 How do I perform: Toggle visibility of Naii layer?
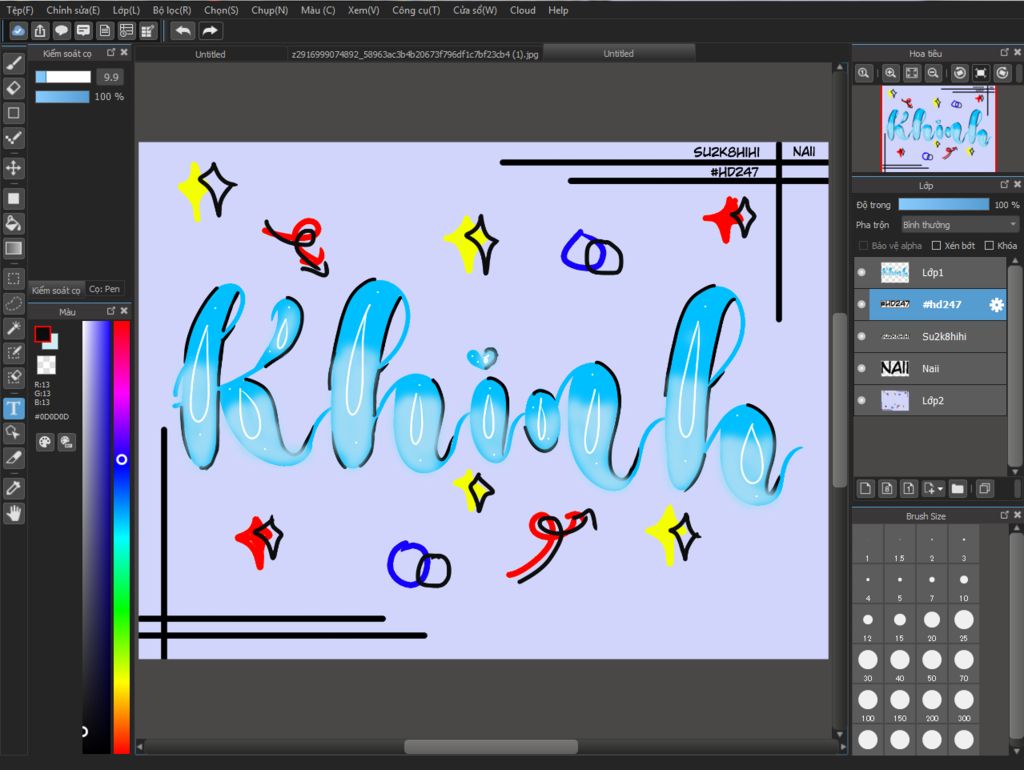tap(861, 368)
